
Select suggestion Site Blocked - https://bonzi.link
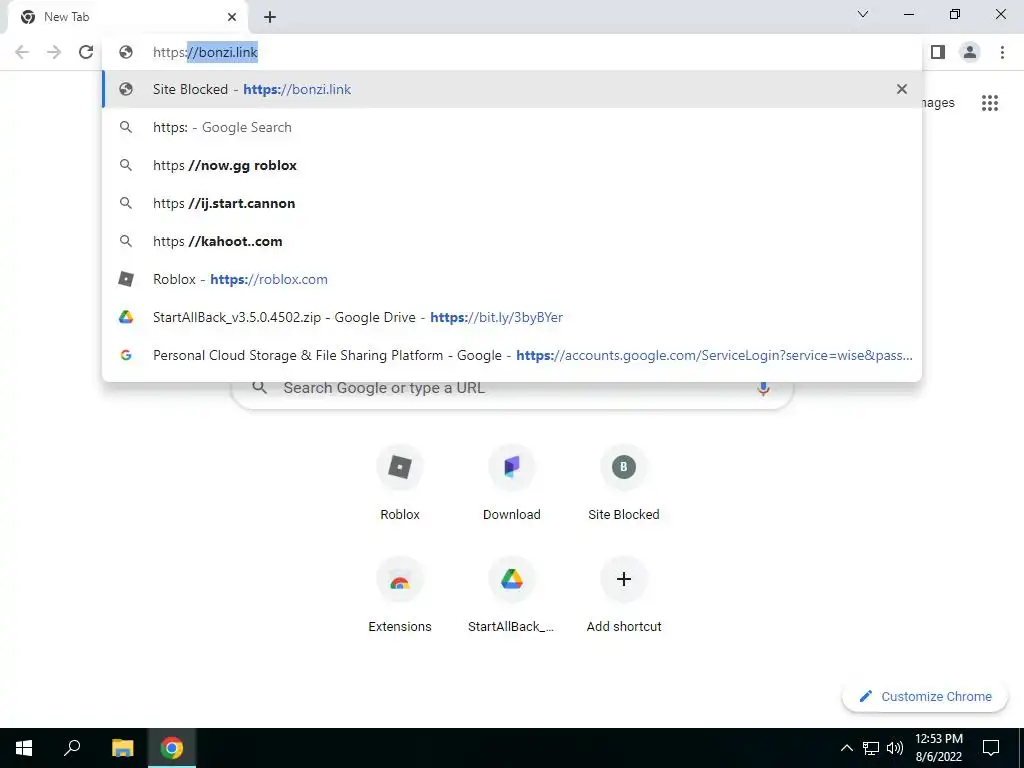[512, 89]
